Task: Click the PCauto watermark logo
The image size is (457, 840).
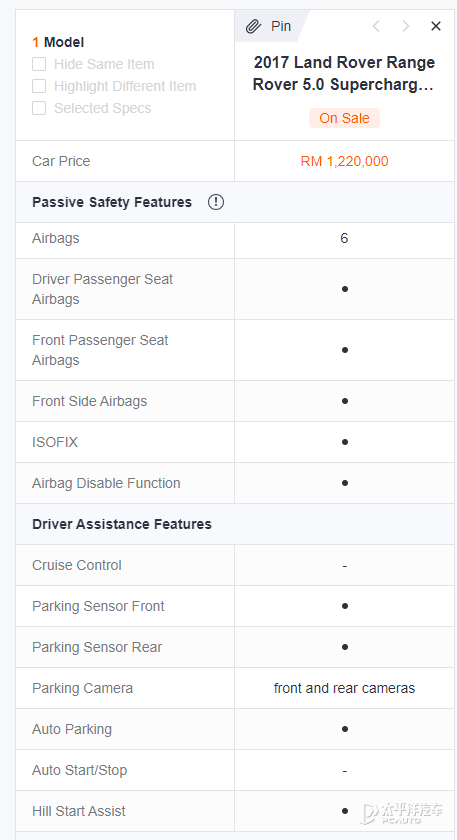Action: tap(402, 813)
